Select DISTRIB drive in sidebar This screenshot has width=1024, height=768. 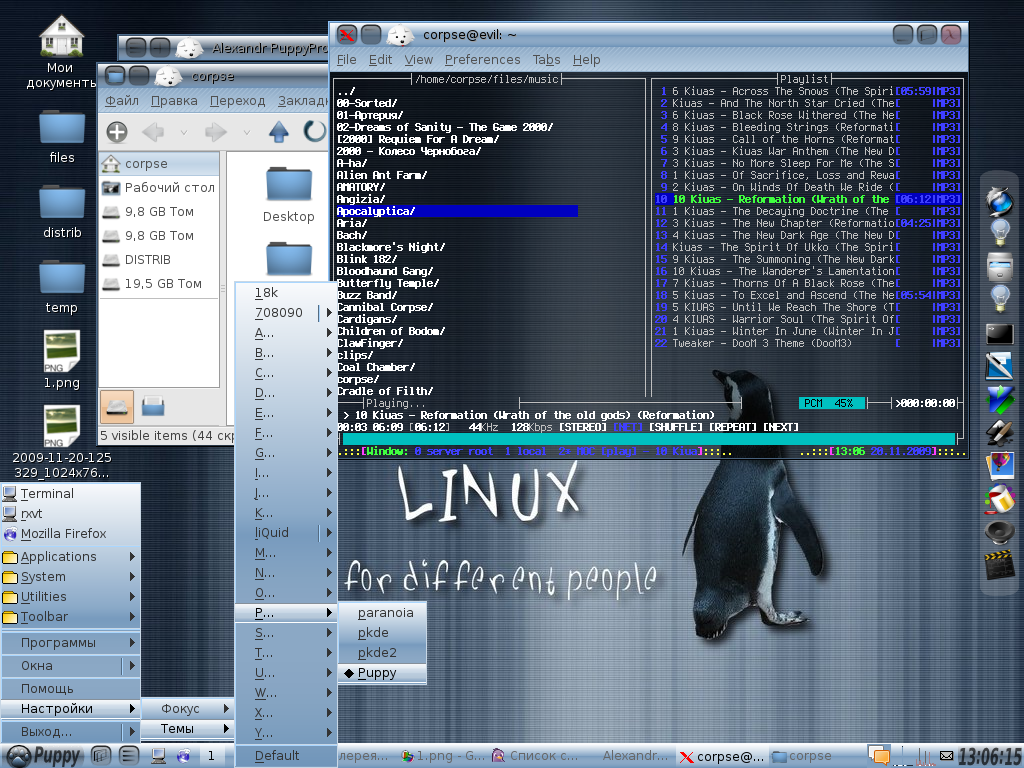tap(159, 260)
